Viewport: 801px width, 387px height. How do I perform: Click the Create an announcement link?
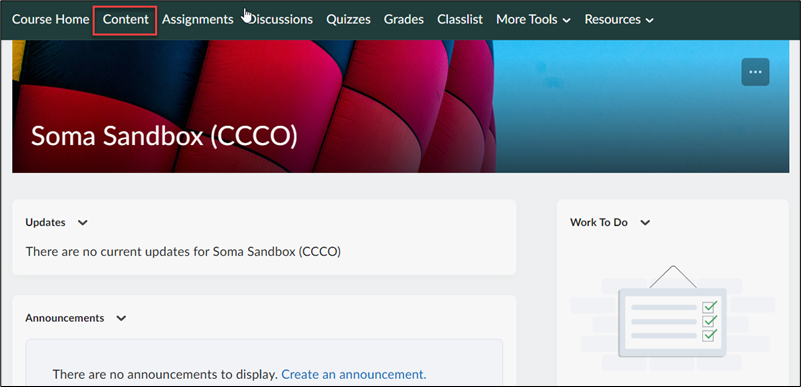point(354,375)
